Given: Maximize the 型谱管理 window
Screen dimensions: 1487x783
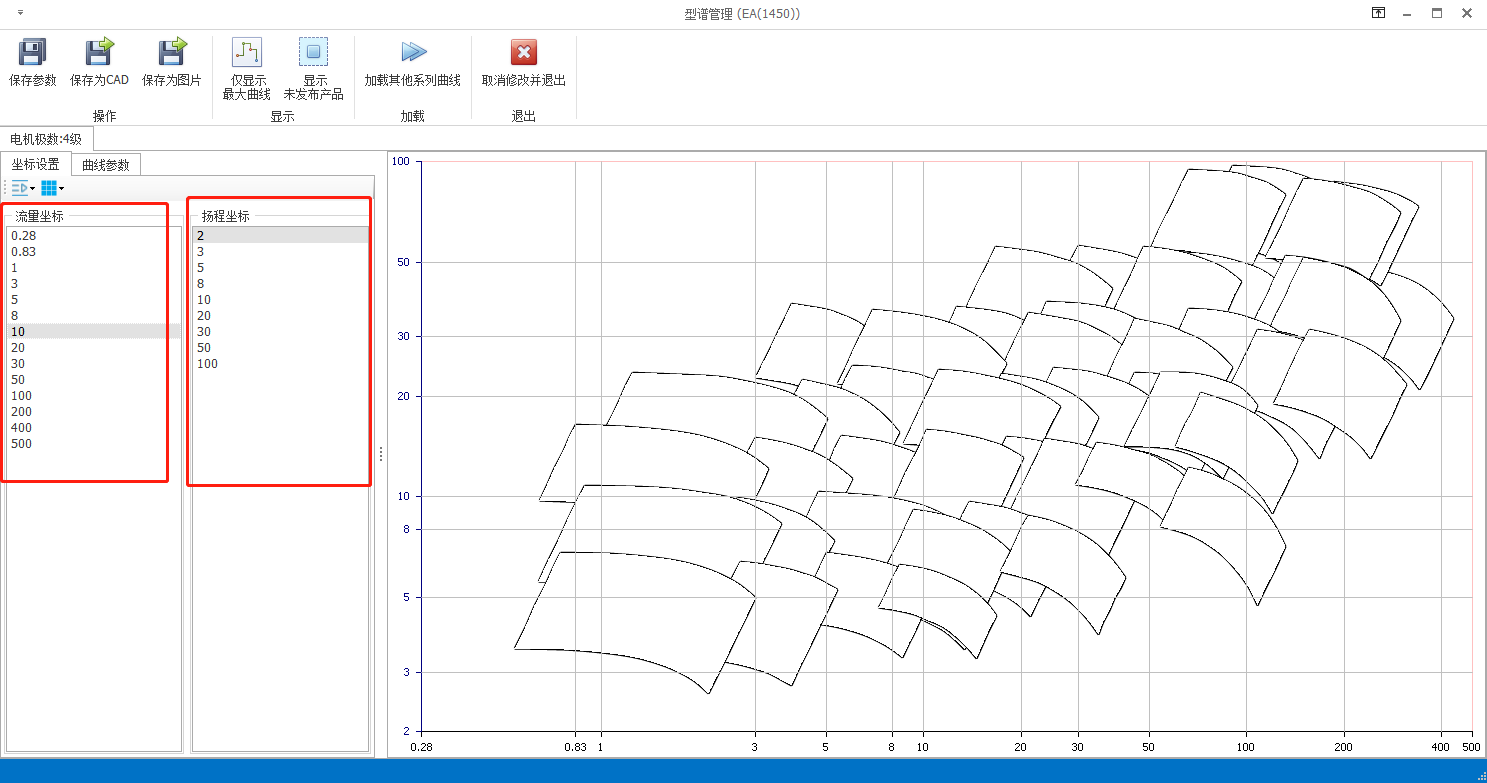Looking at the screenshot, I should (x=1437, y=13).
